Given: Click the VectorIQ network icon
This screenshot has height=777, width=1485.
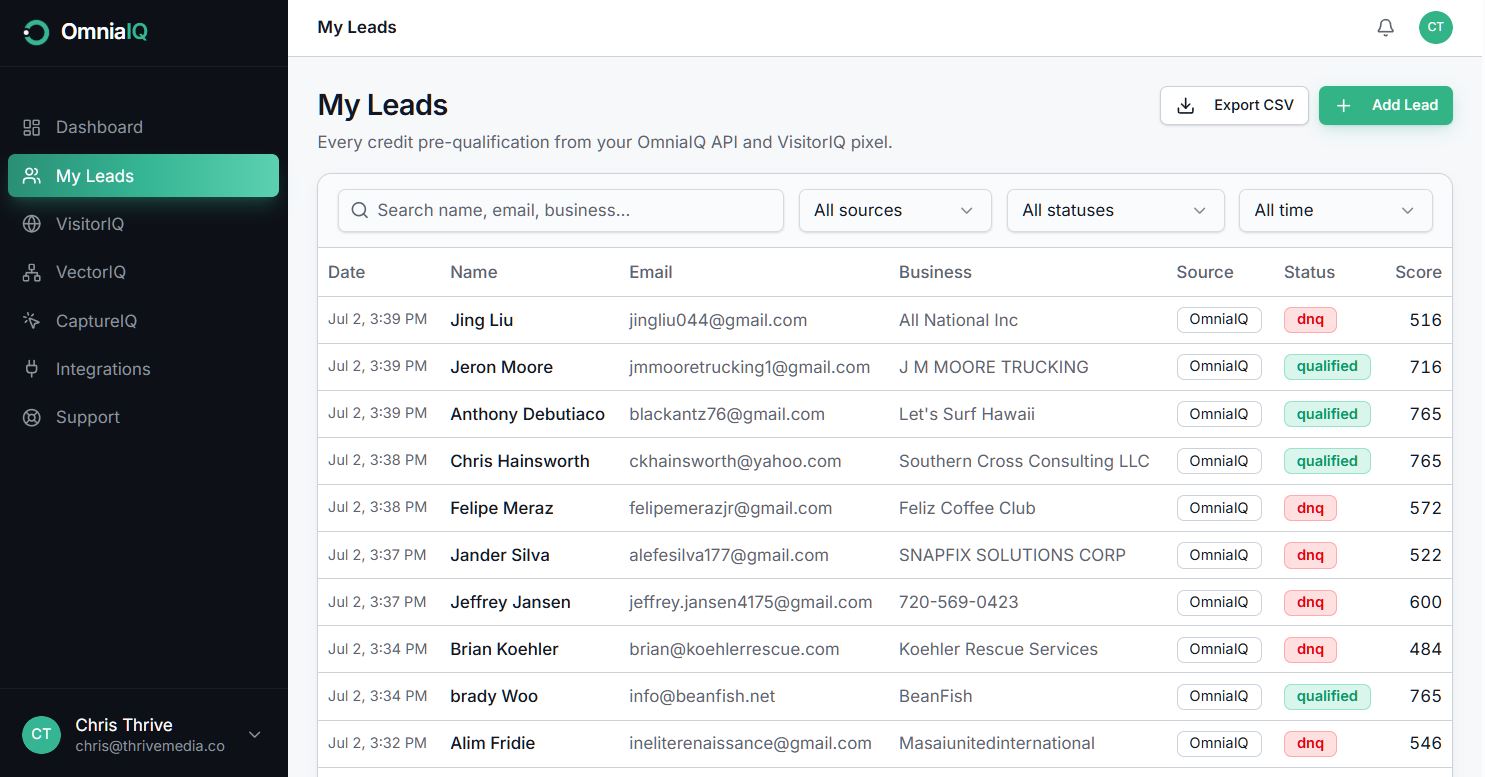Looking at the screenshot, I should pos(32,272).
